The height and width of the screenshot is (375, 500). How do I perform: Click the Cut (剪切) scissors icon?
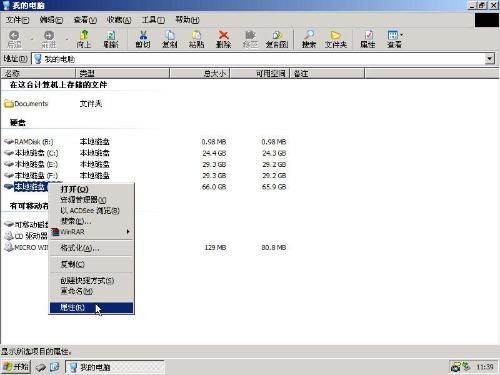[143, 39]
